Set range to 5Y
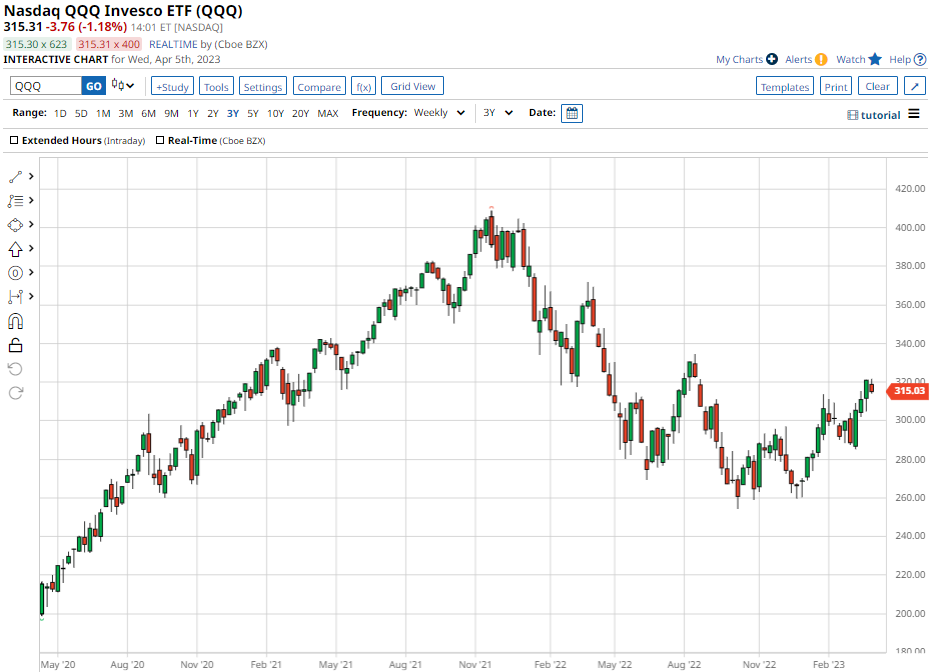This screenshot has width=938, height=672. click(x=252, y=113)
